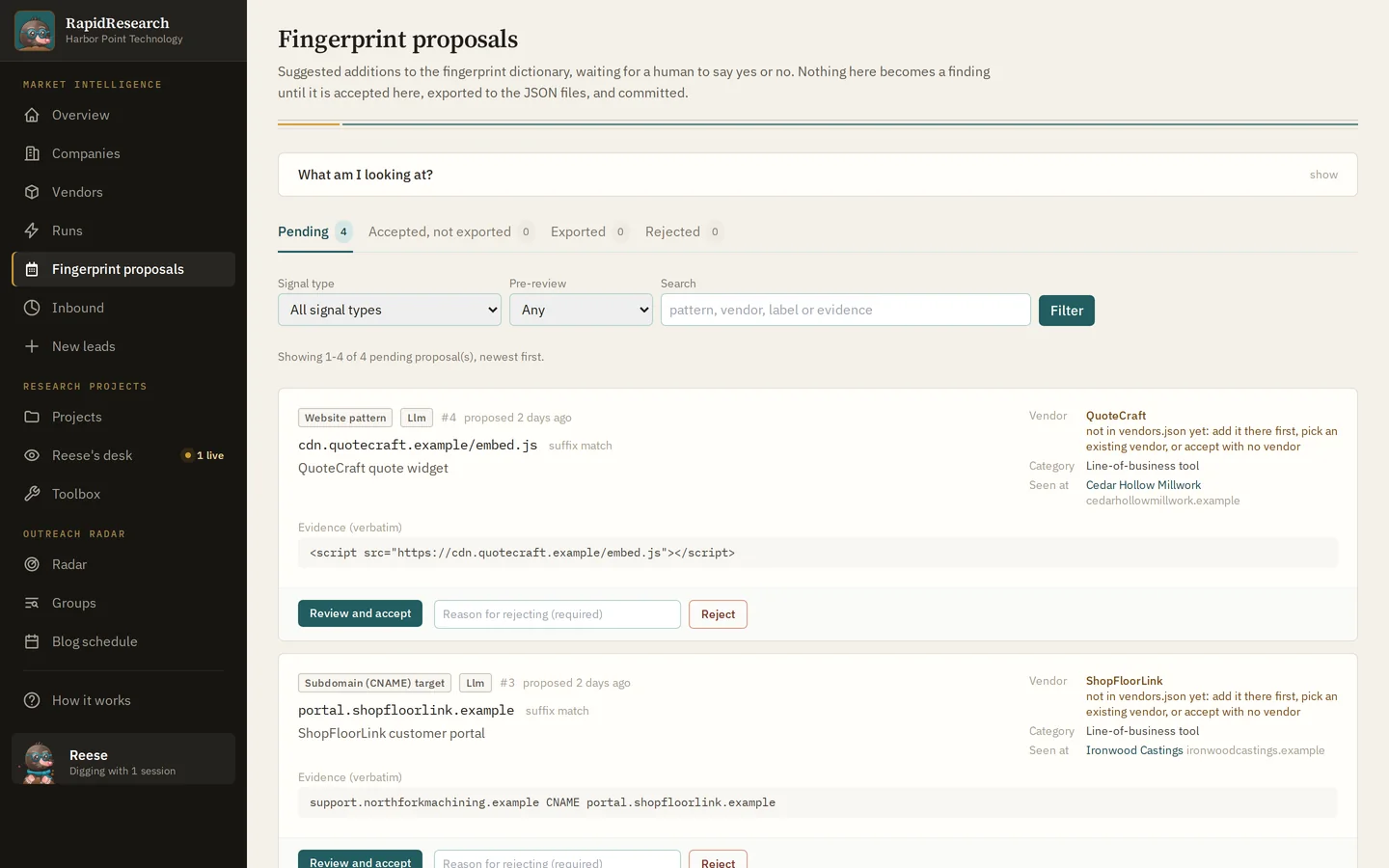Image resolution: width=1389 pixels, height=868 pixels.
Task: Reject the QuoteCraft quote widget proposal
Action: point(718,614)
